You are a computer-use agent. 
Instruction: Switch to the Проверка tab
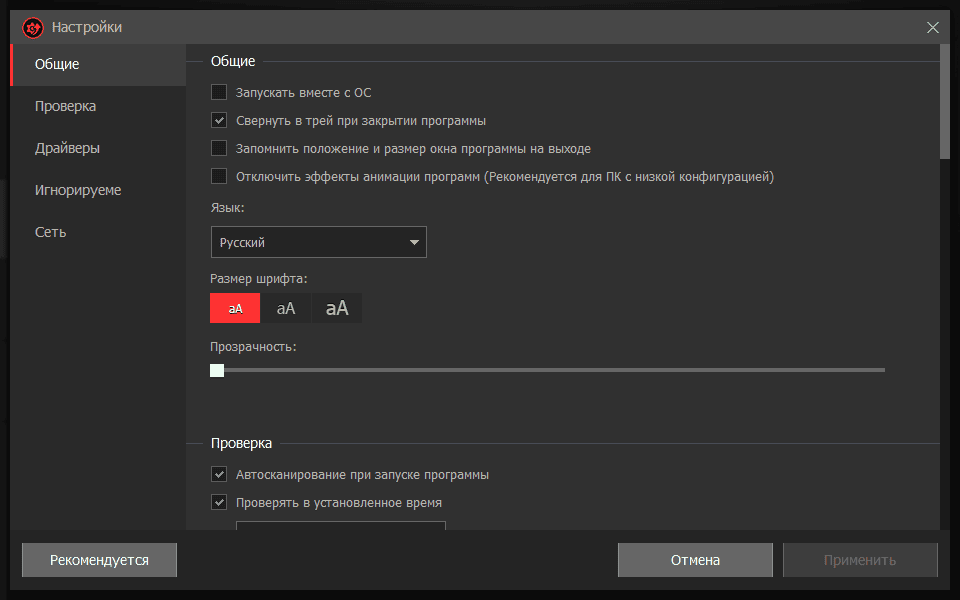click(x=65, y=107)
